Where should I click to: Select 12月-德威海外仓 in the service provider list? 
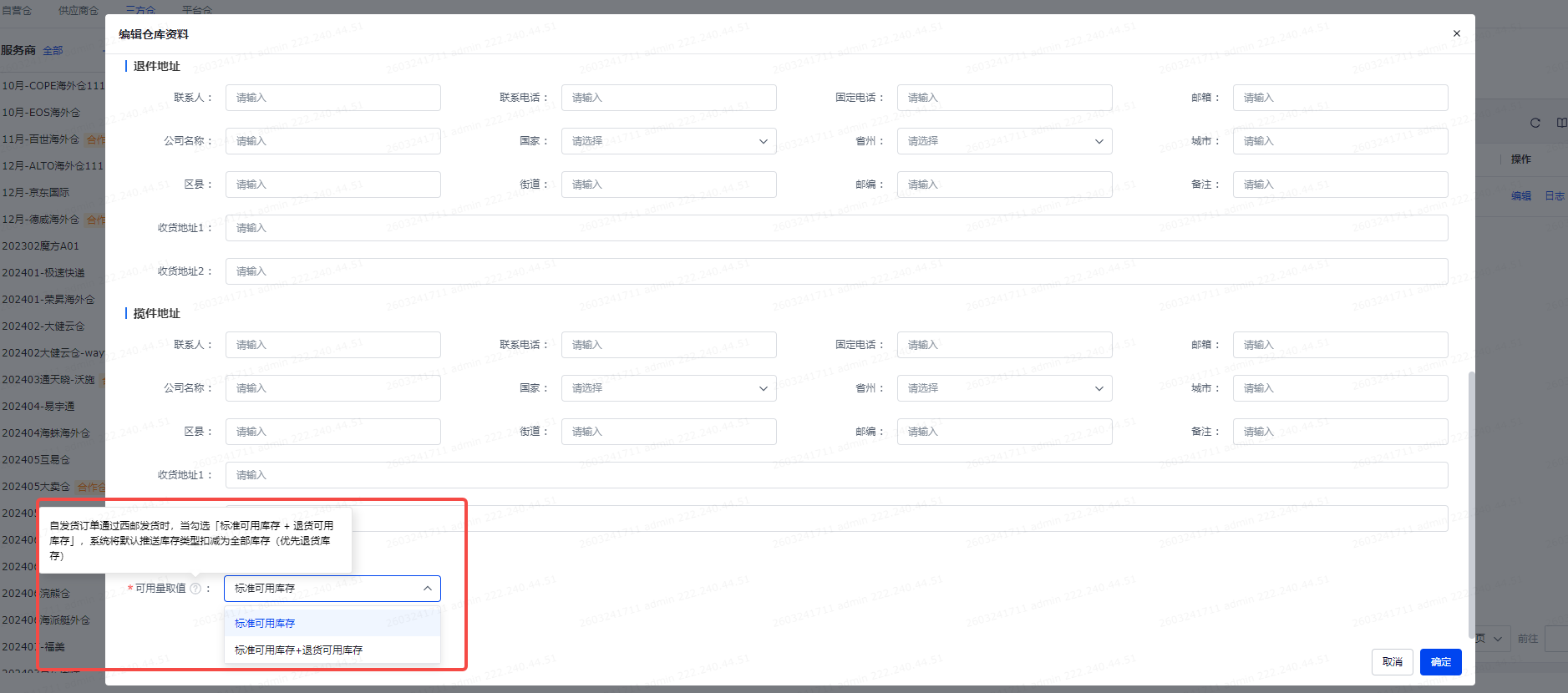40,220
